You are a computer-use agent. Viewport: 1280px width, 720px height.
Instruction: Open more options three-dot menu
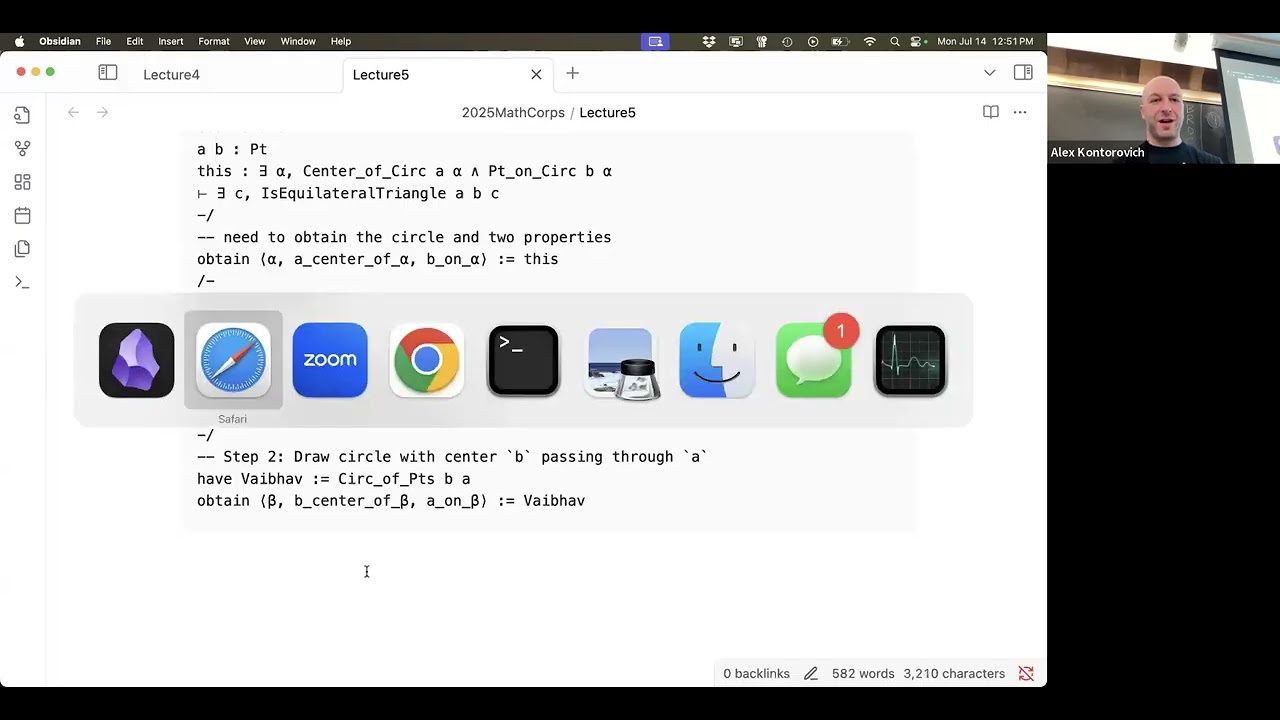click(1020, 112)
